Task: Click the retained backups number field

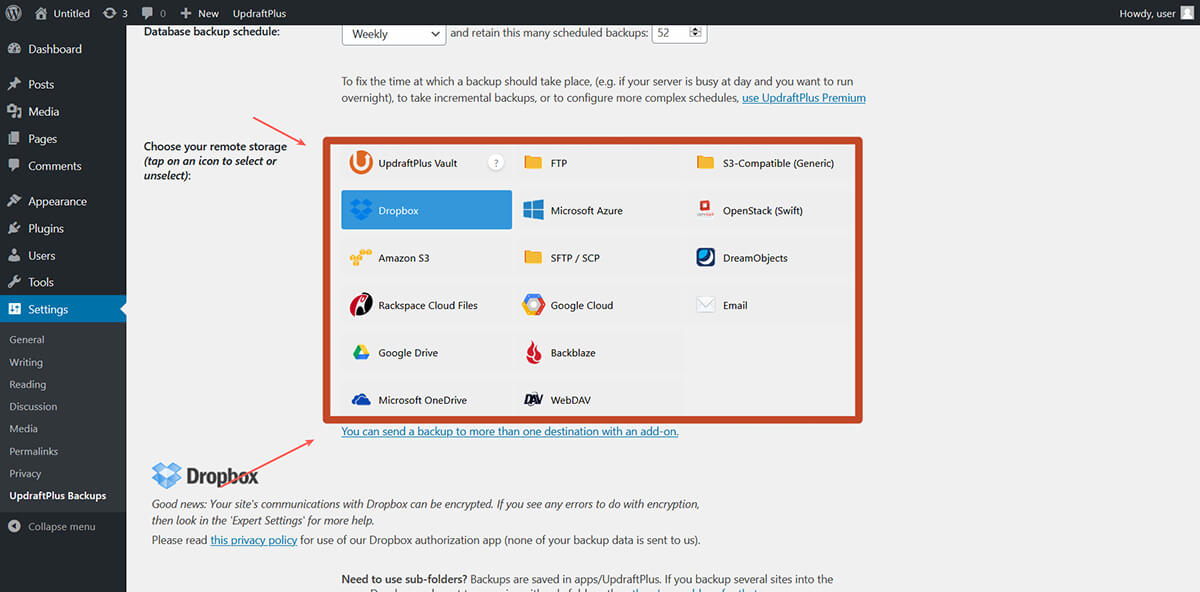Action: [679, 33]
